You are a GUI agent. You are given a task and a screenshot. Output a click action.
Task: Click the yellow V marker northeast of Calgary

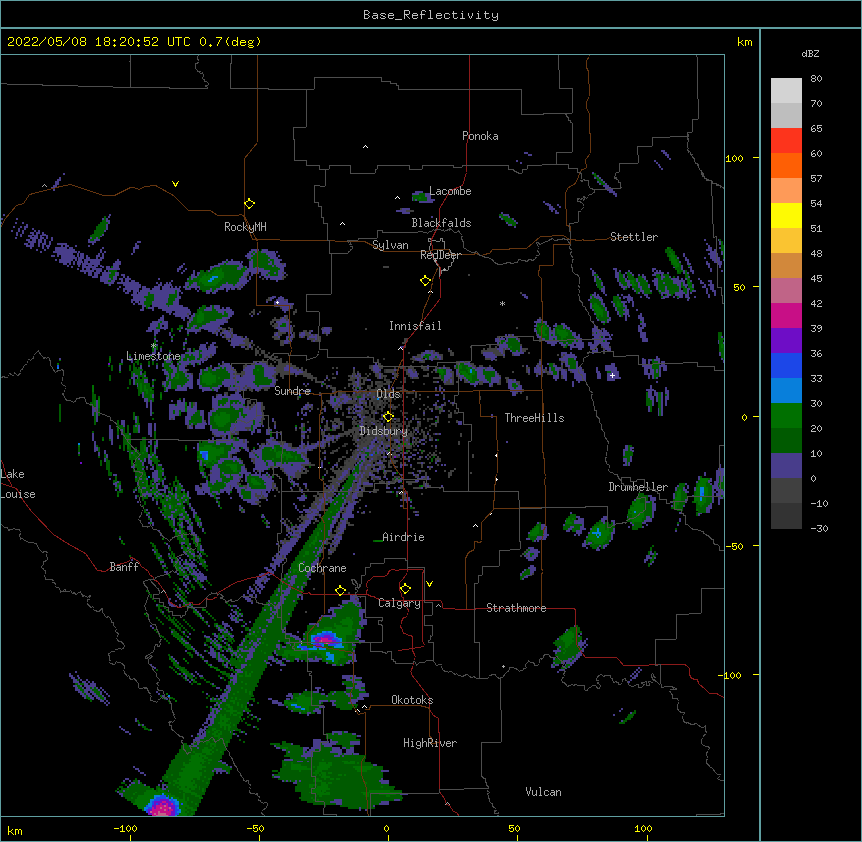[x=429, y=584]
